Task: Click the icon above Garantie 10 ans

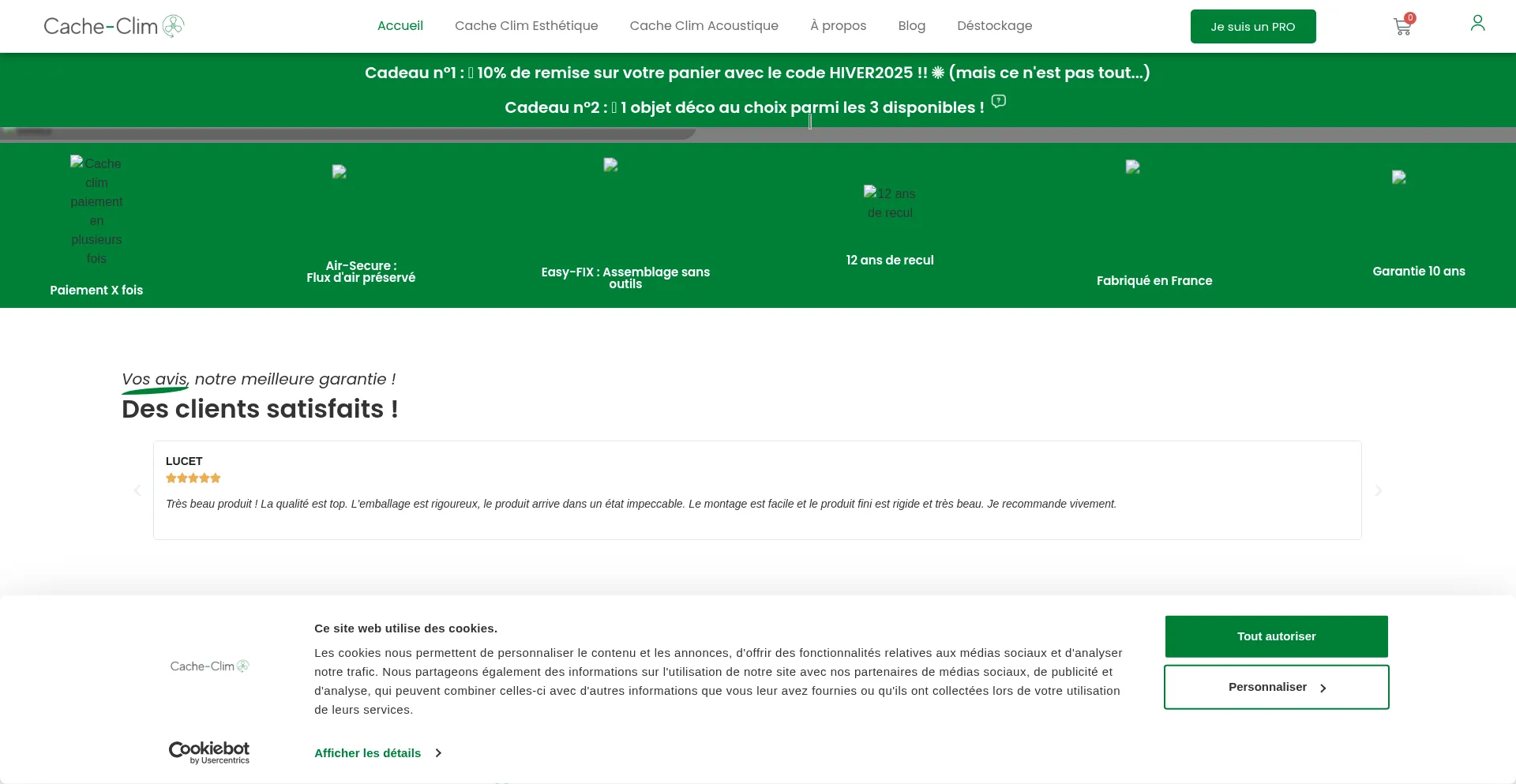Action: [x=1398, y=178]
